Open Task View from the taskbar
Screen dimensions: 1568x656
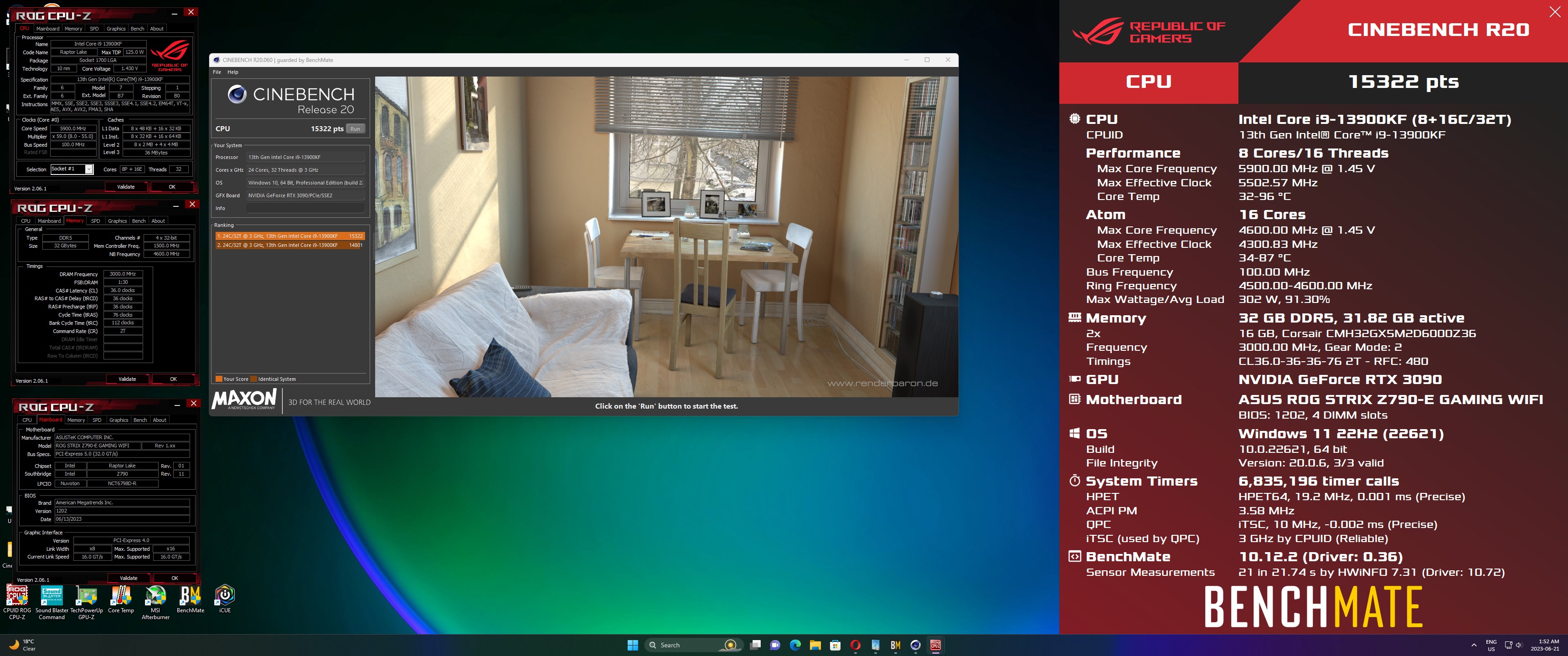pyautogui.click(x=755, y=645)
